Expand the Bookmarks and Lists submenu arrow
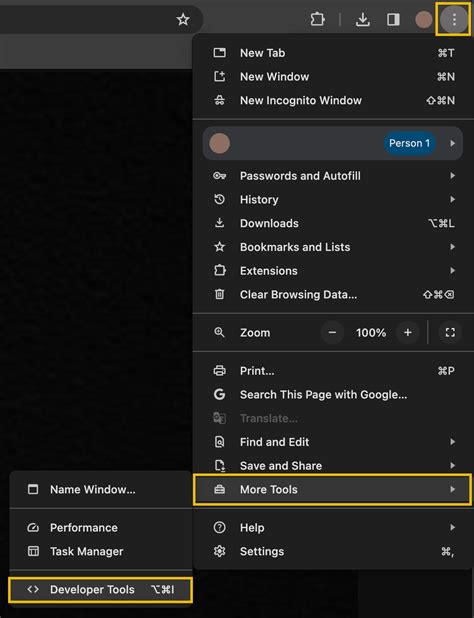The image size is (474, 618). tap(452, 247)
